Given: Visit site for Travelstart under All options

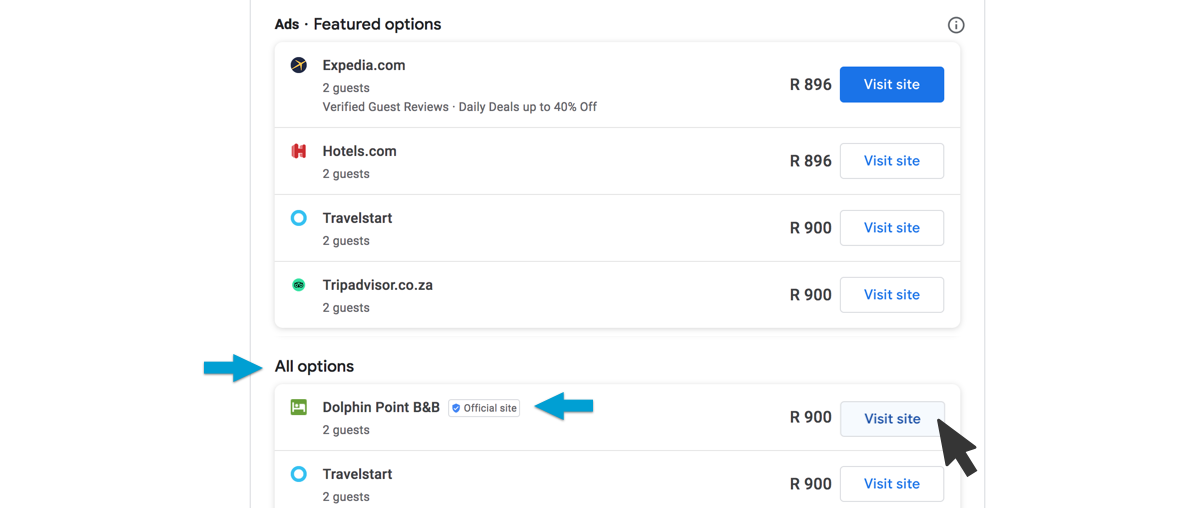Looking at the screenshot, I should (892, 484).
